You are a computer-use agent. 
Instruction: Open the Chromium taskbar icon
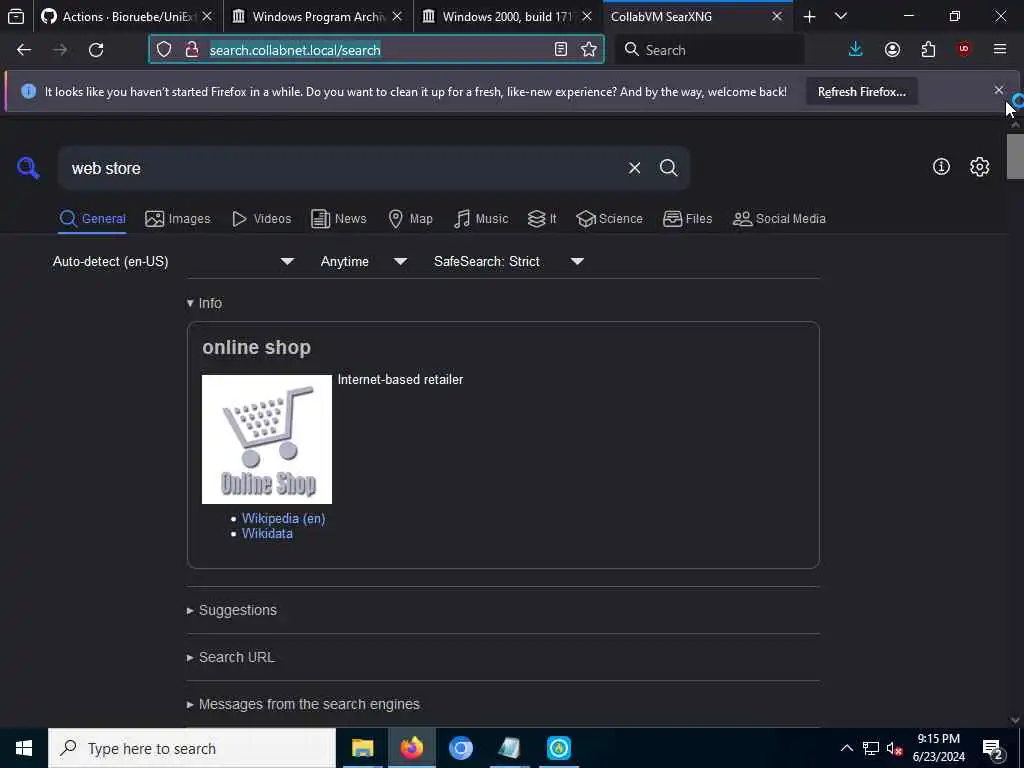click(x=460, y=748)
